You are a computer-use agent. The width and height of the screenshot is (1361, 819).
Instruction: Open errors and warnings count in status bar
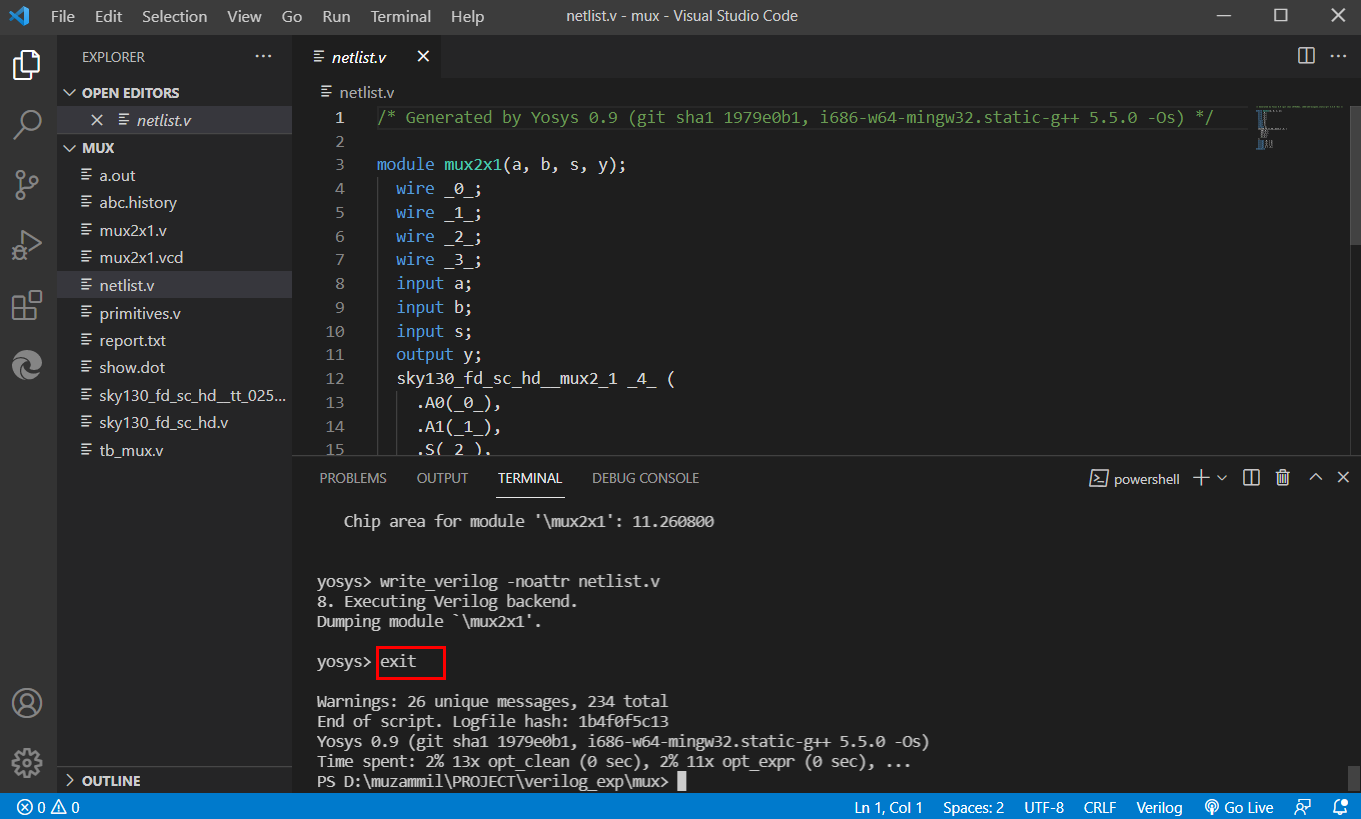click(48, 807)
